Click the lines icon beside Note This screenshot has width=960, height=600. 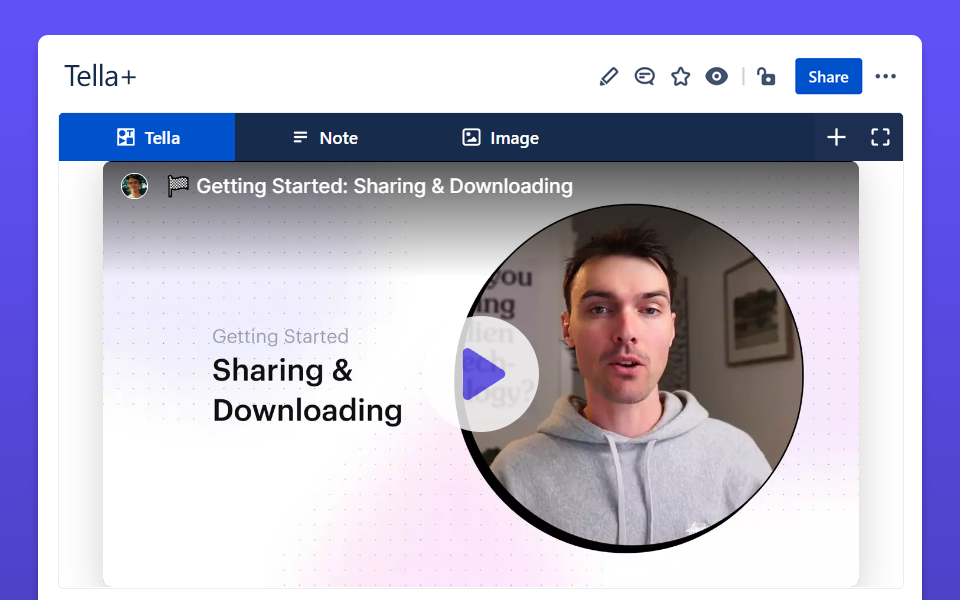coord(300,138)
